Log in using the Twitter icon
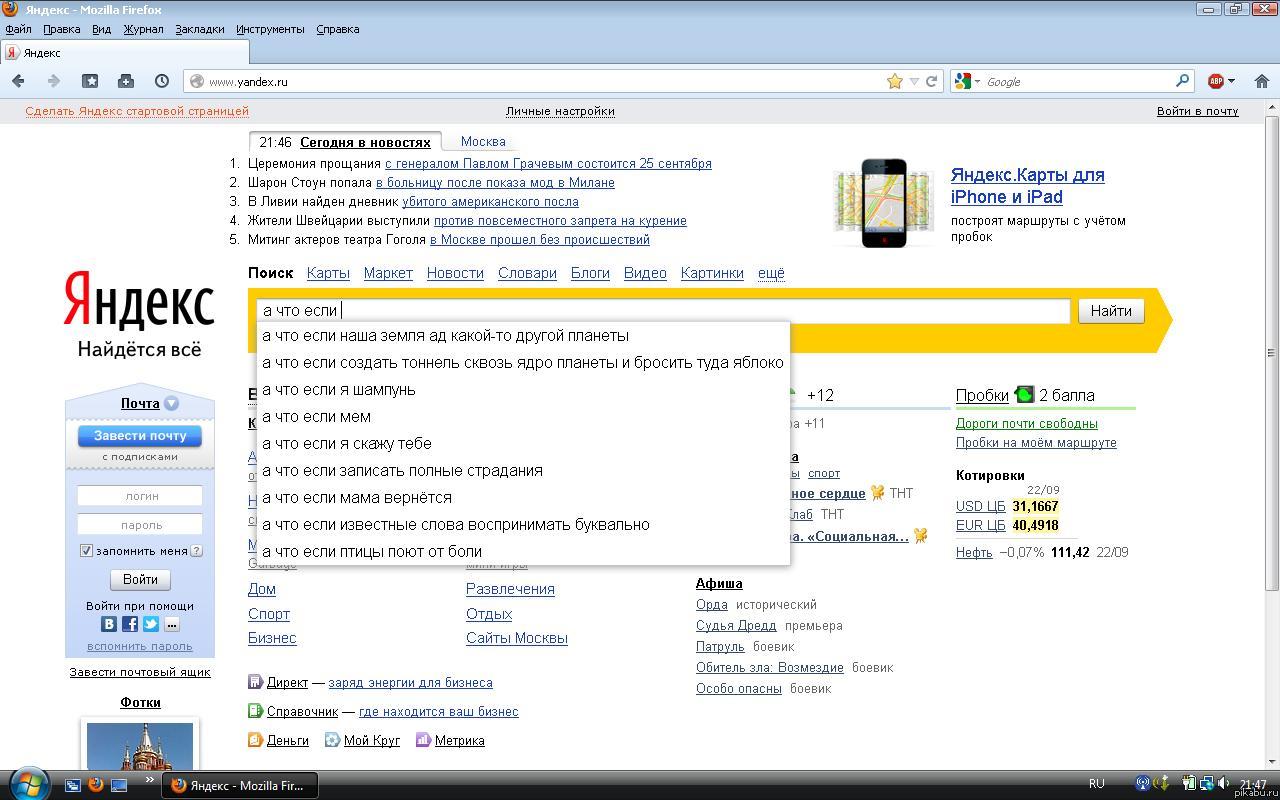Viewport: 1280px width, 800px height. click(x=151, y=624)
